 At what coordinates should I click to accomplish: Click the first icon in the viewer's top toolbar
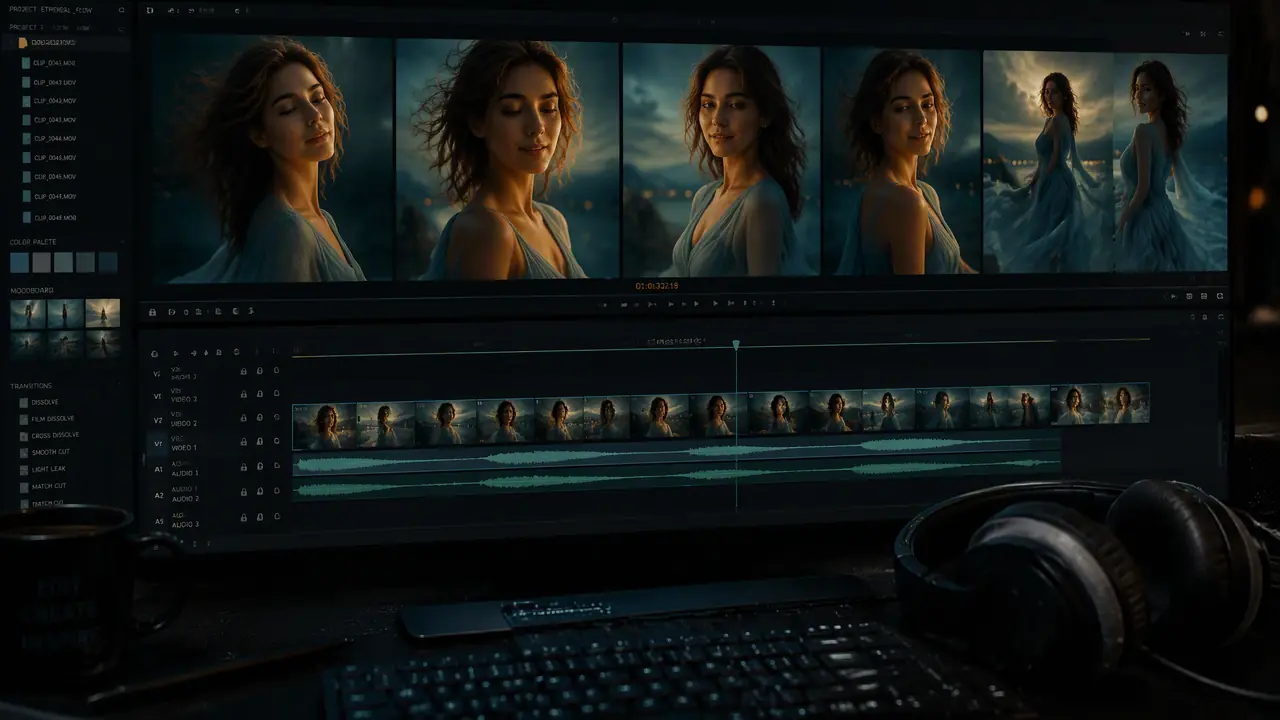[x=150, y=11]
